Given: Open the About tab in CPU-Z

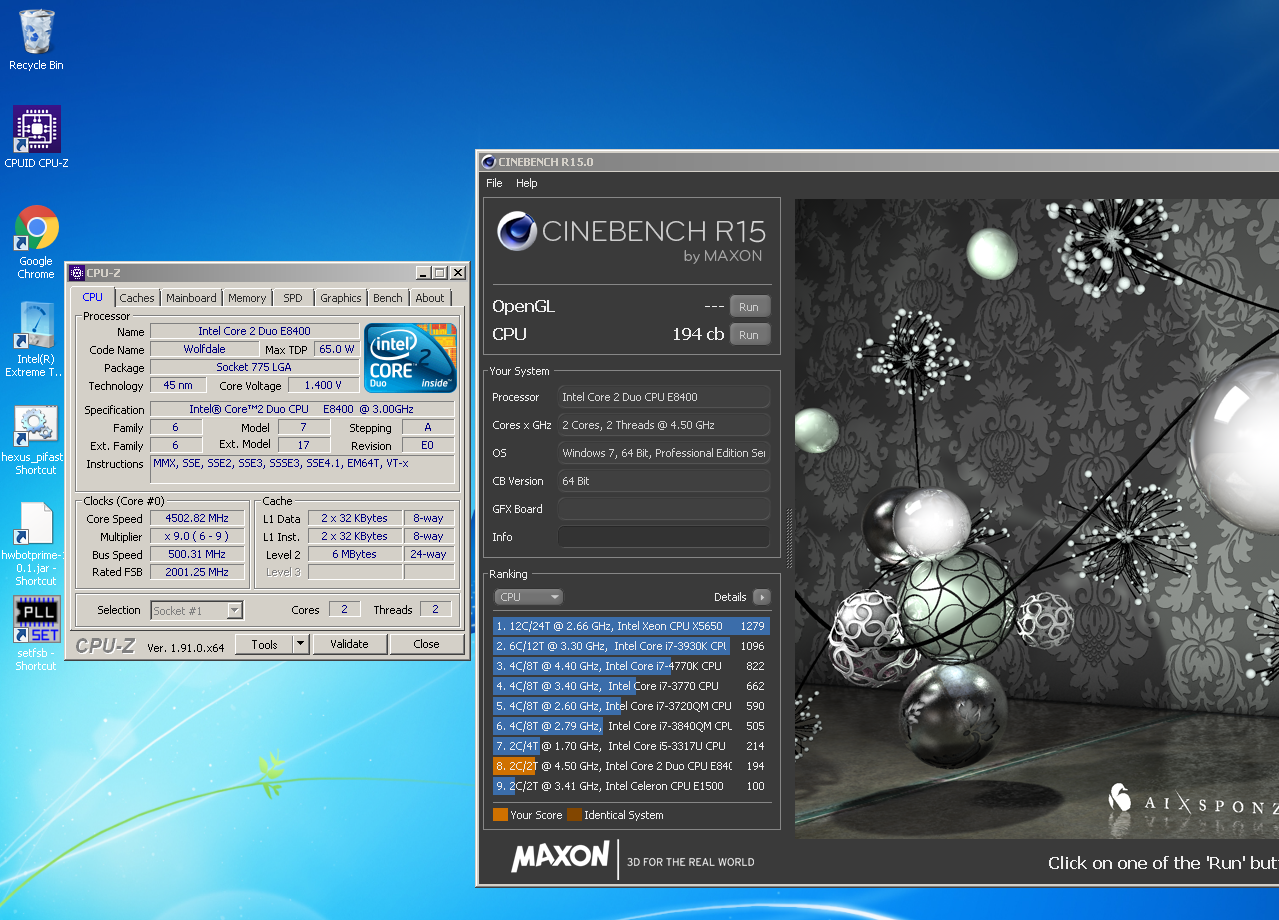Looking at the screenshot, I should [430, 298].
